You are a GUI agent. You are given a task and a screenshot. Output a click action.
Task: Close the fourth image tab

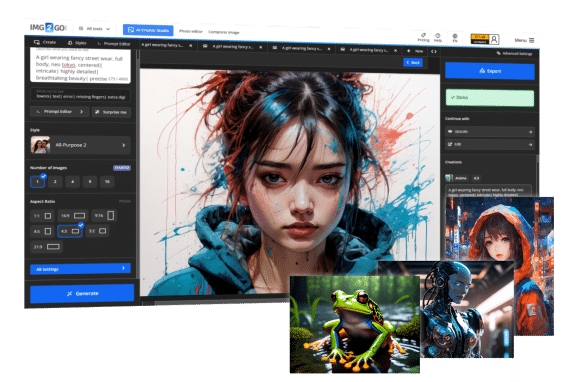click(x=395, y=50)
